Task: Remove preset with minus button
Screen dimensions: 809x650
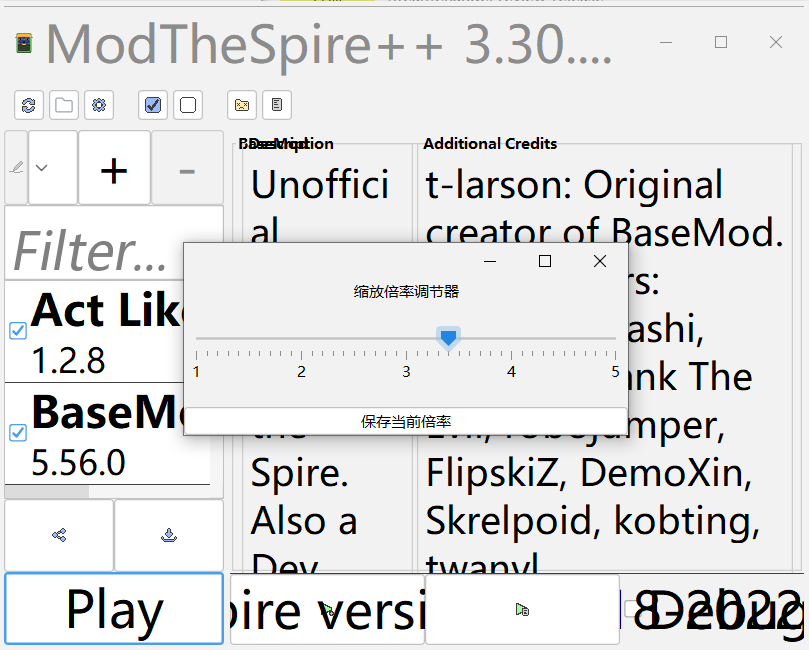Action: pyautogui.click(x=187, y=168)
